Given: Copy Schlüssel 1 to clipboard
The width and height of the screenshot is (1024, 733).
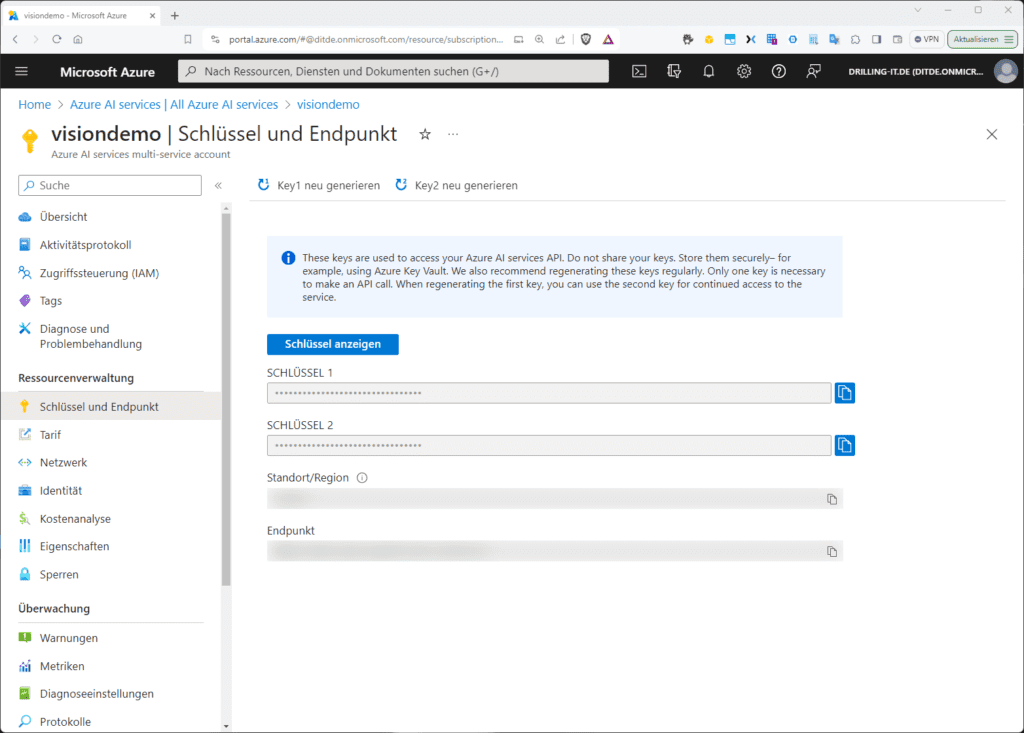Looking at the screenshot, I should pyautogui.click(x=844, y=393).
